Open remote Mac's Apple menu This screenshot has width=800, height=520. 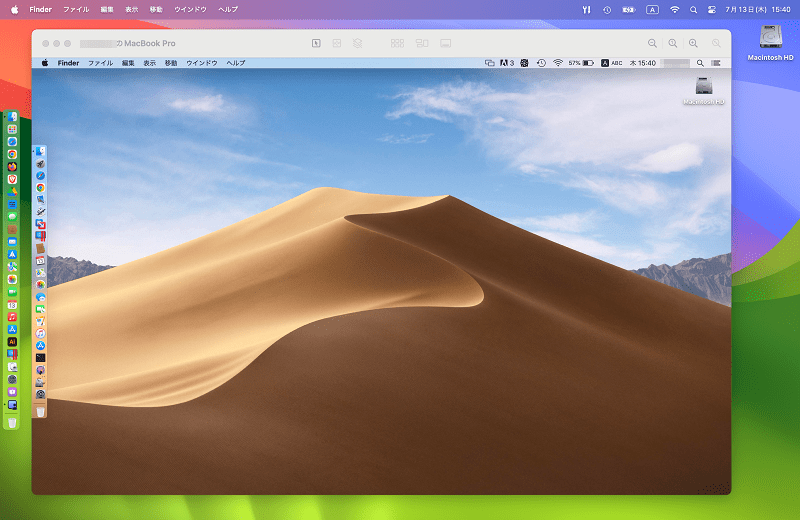pos(45,63)
